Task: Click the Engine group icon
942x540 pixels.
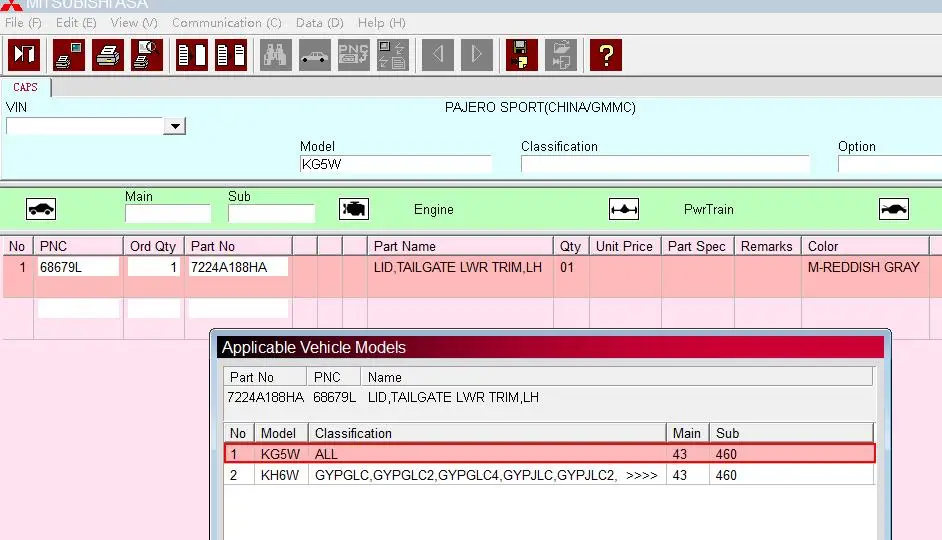Action: click(354, 209)
